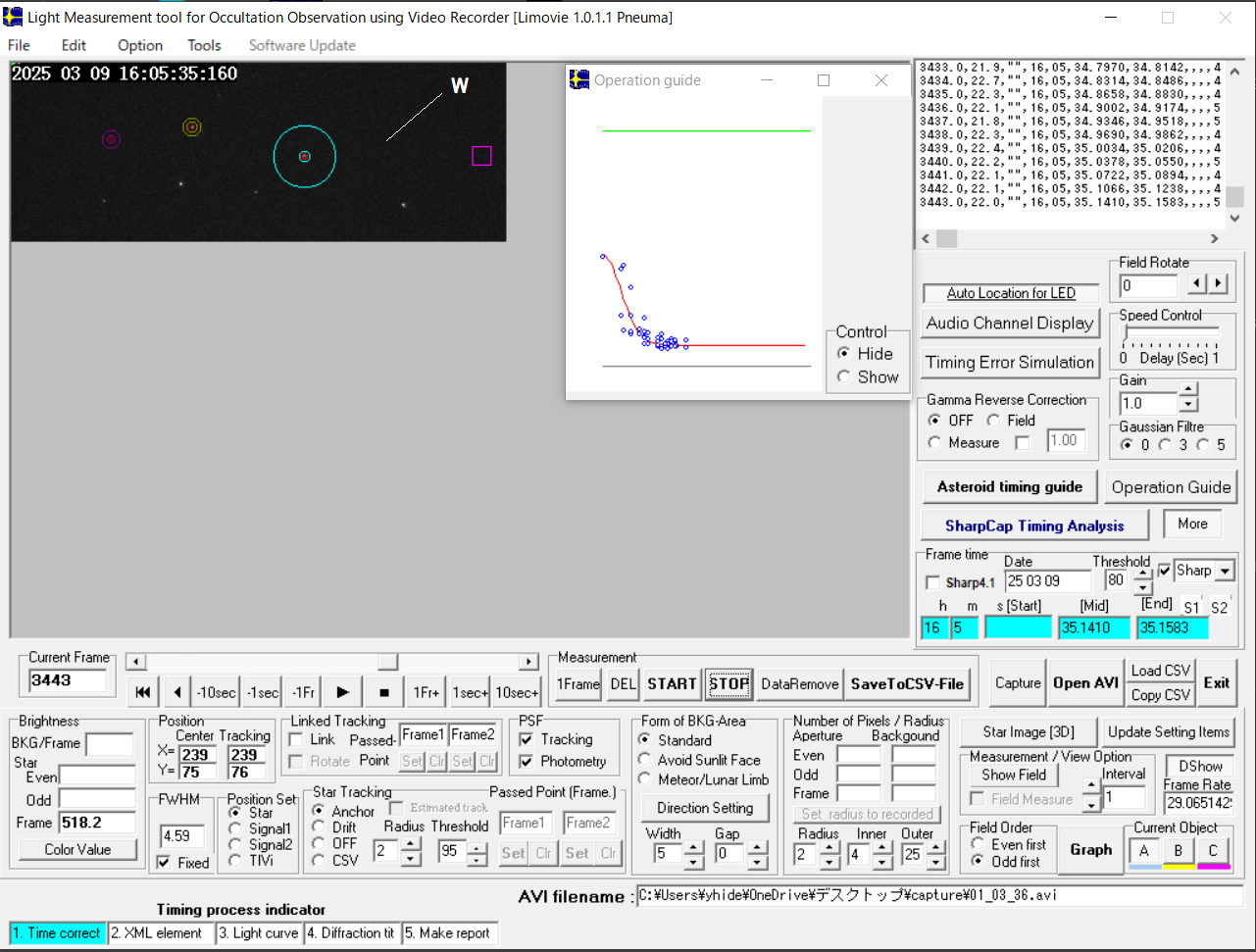This screenshot has width=1256, height=952.
Task: Click the Current Frame number field
Action: pyautogui.click(x=67, y=680)
